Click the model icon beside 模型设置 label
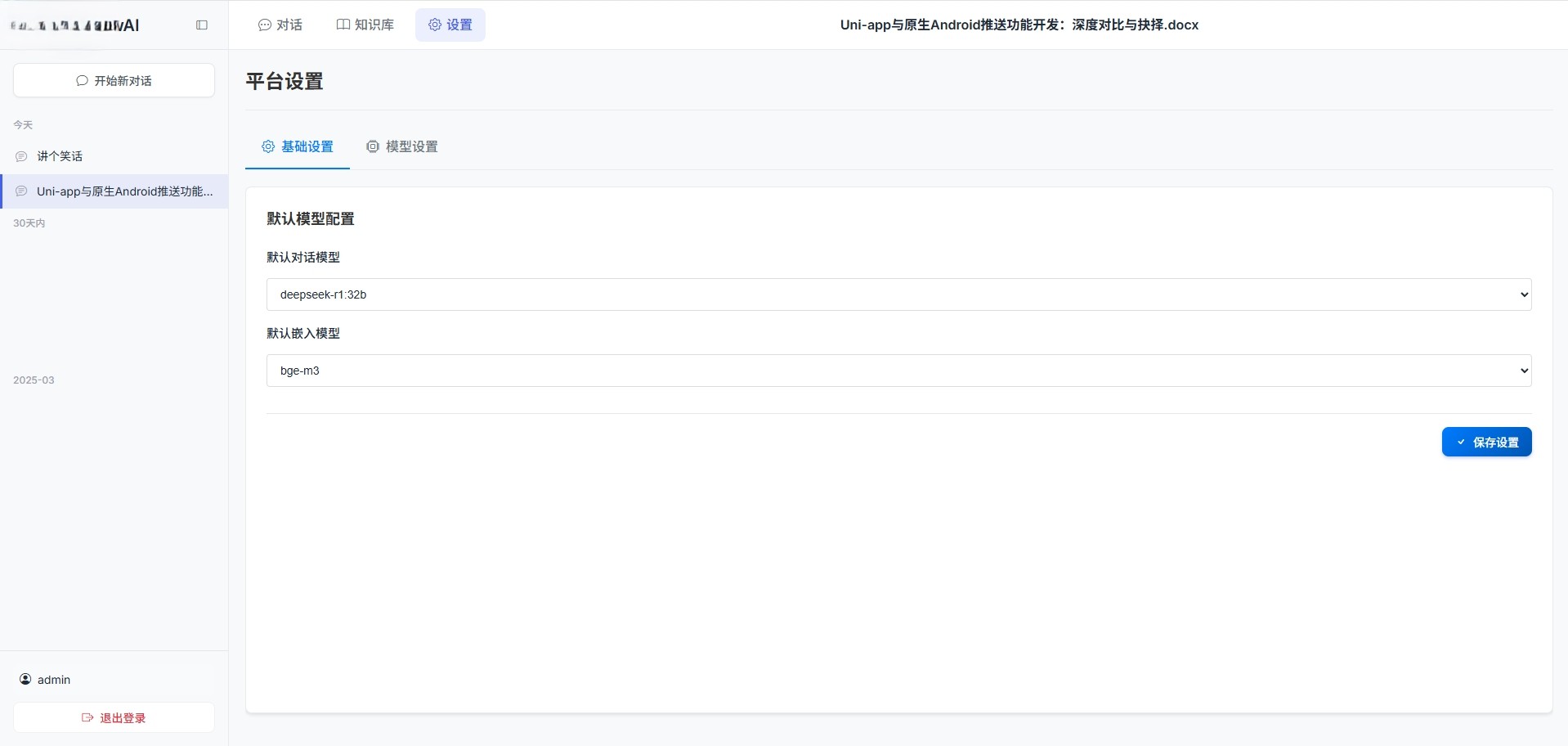Screen dimensions: 1568x746 (374, 146)
